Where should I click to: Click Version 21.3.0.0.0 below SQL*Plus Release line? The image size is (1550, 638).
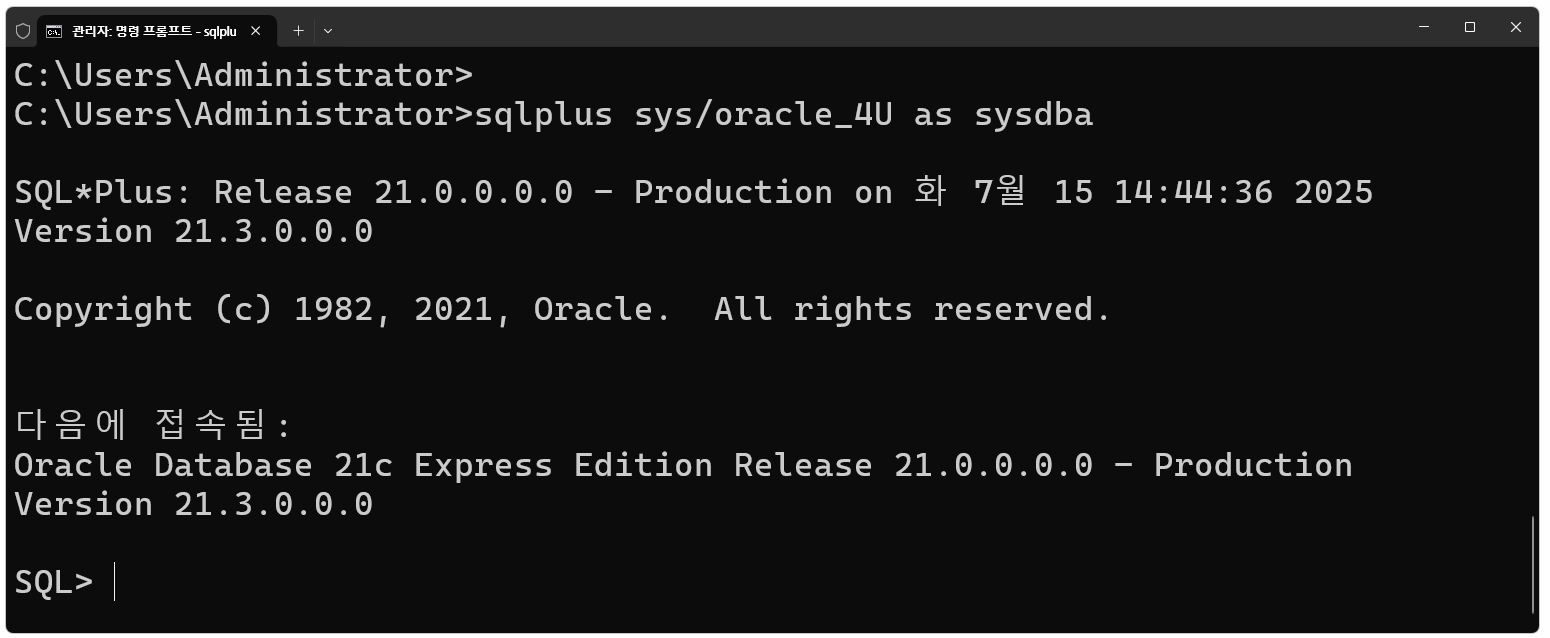[x=193, y=231]
